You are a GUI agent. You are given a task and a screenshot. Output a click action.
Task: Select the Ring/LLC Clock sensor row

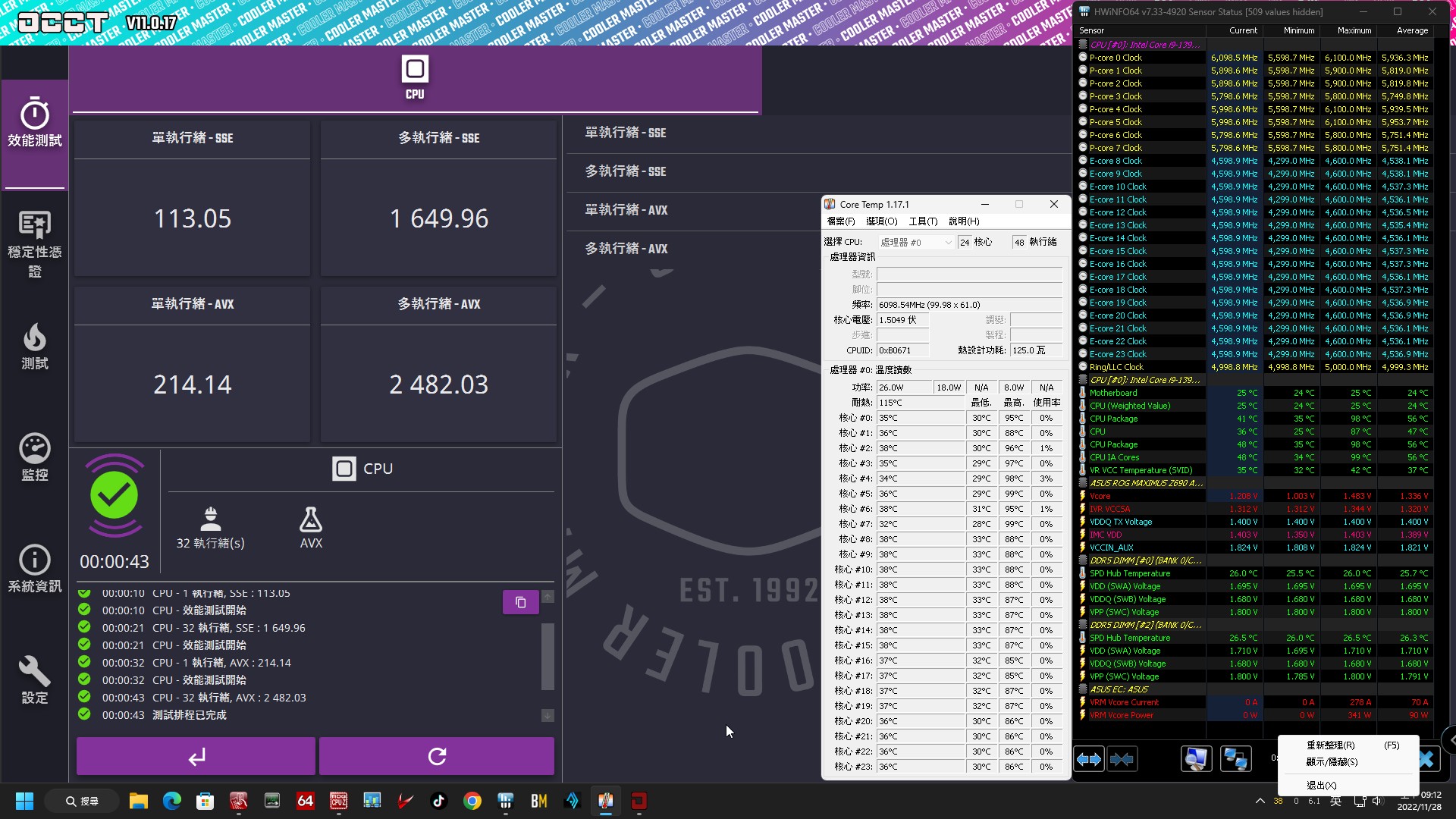click(x=1254, y=367)
